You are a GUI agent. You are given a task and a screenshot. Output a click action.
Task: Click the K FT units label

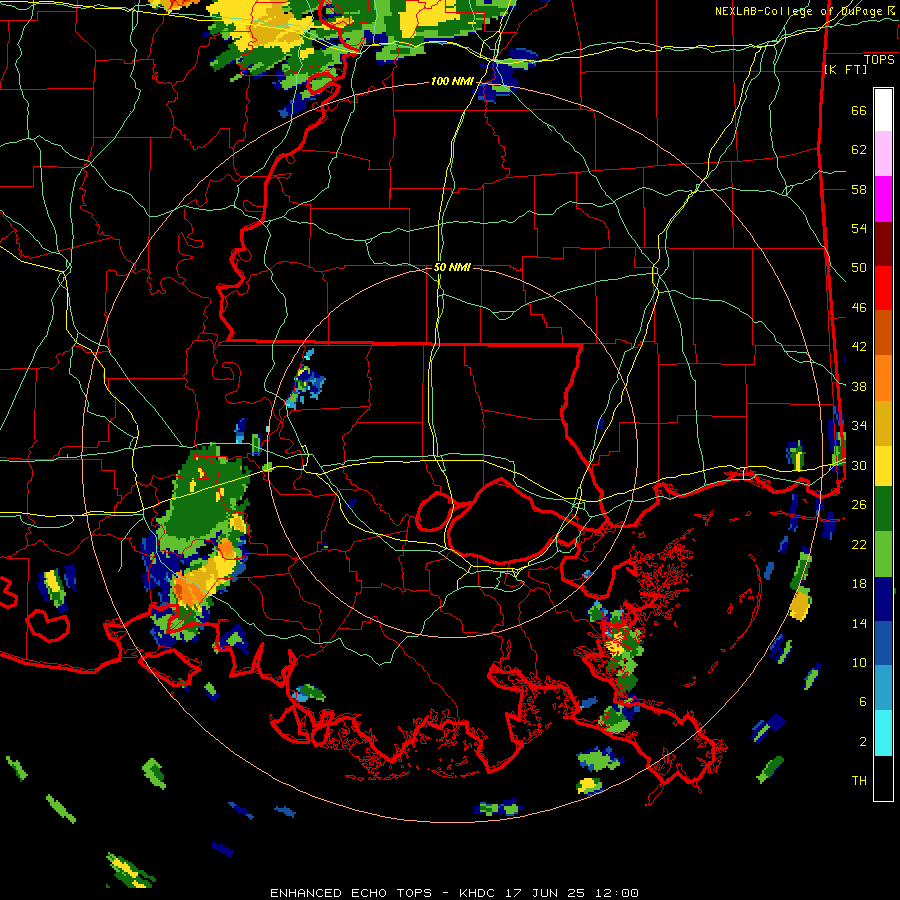click(845, 69)
